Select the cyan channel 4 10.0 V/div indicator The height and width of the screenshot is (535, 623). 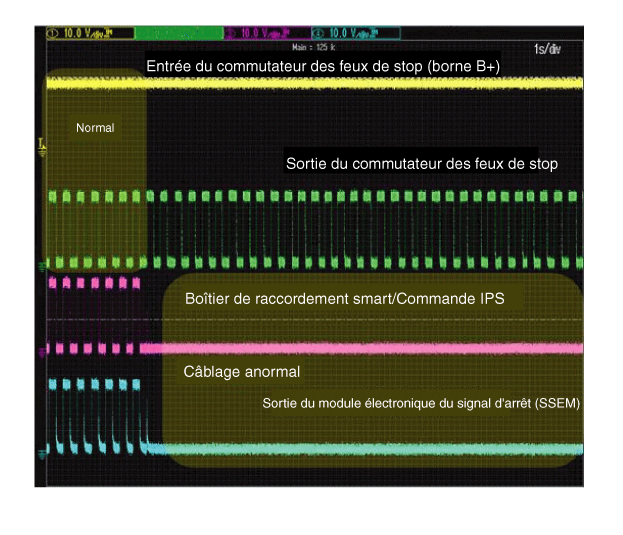(x=356, y=33)
